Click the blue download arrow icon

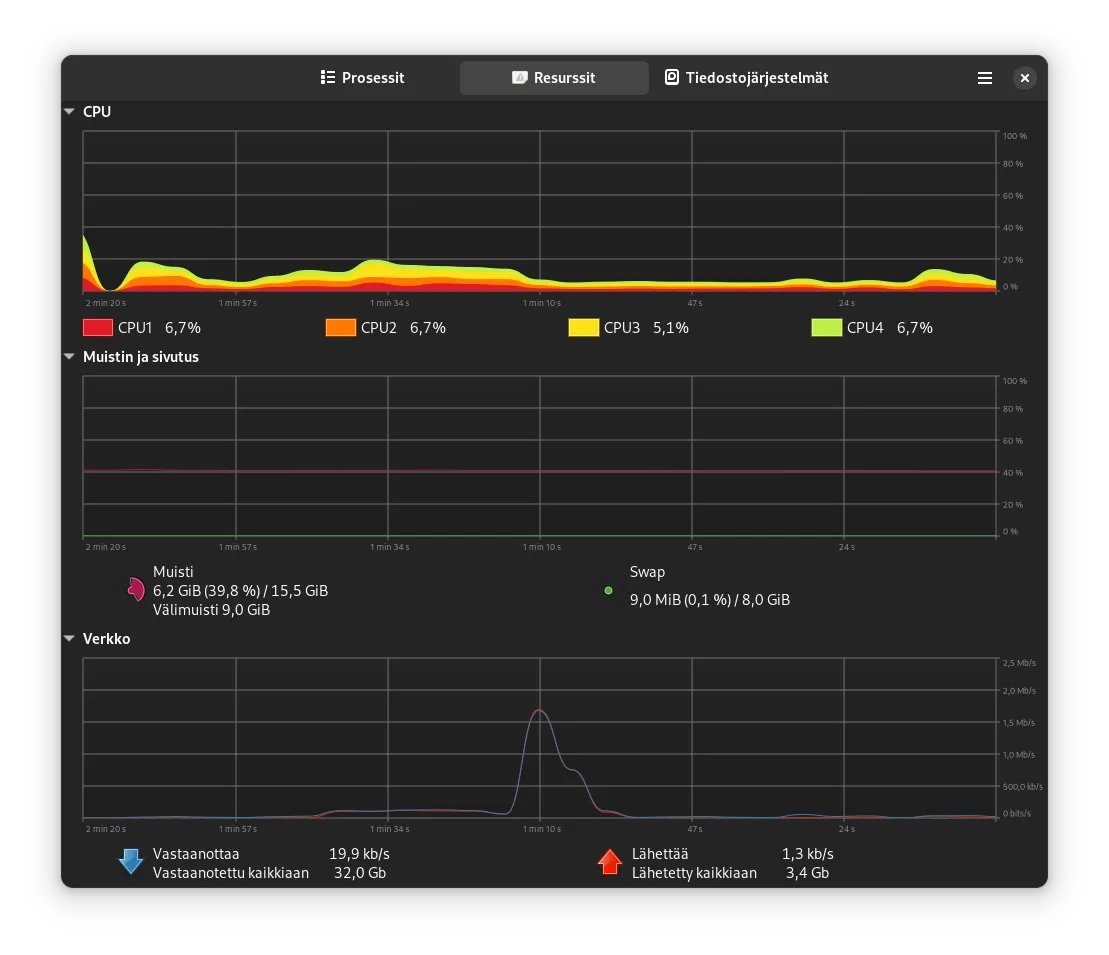[131, 862]
